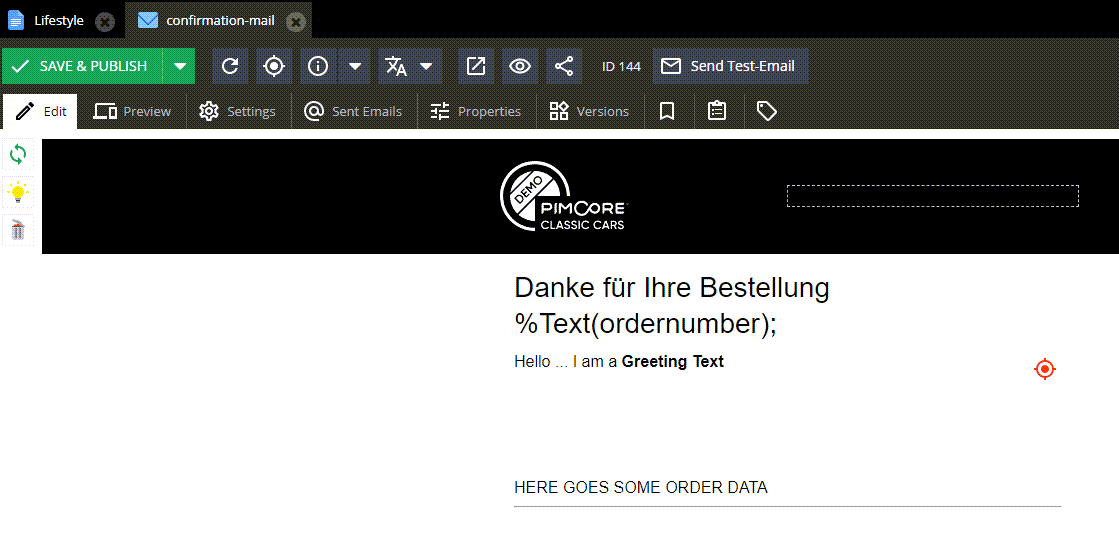Click the green refresh editables icon
The image size is (1119, 551).
pos(18,154)
